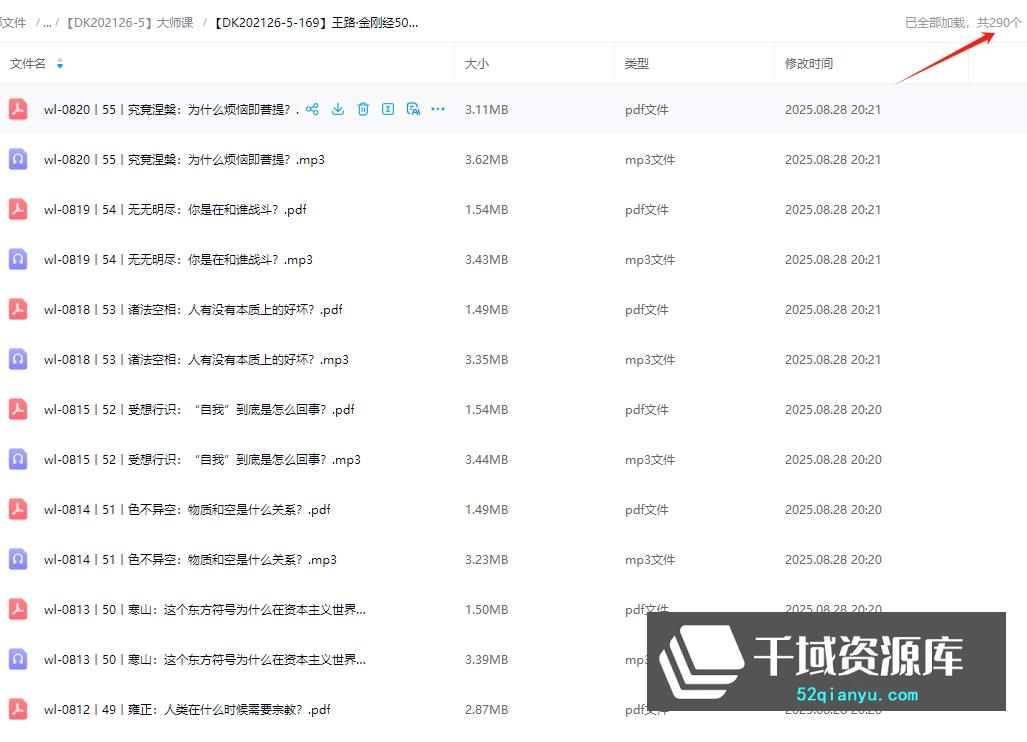Click the 大小 column header
Image resolution: width=1027 pixels, height=742 pixels.
click(477, 63)
